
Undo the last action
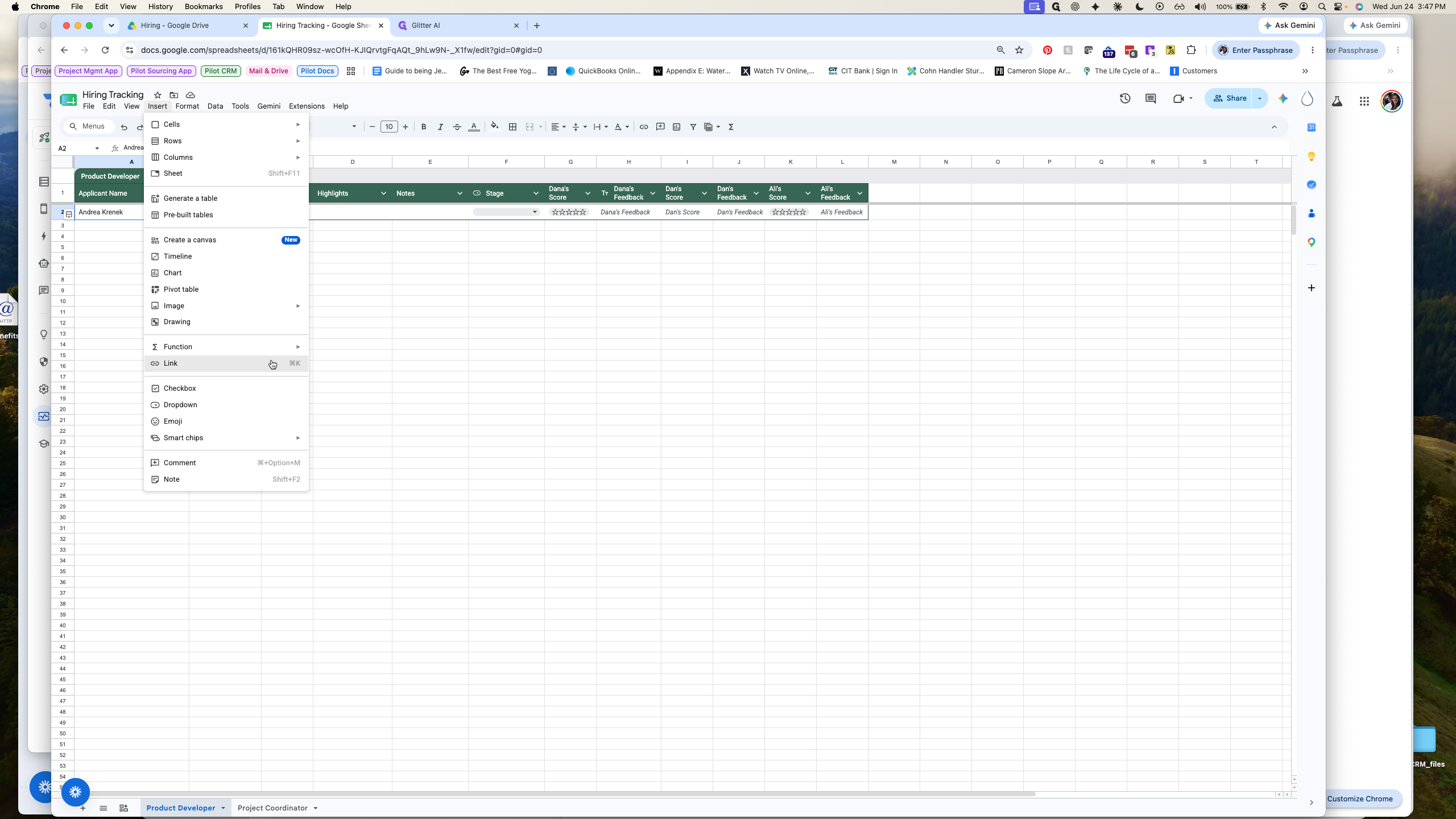(124, 127)
